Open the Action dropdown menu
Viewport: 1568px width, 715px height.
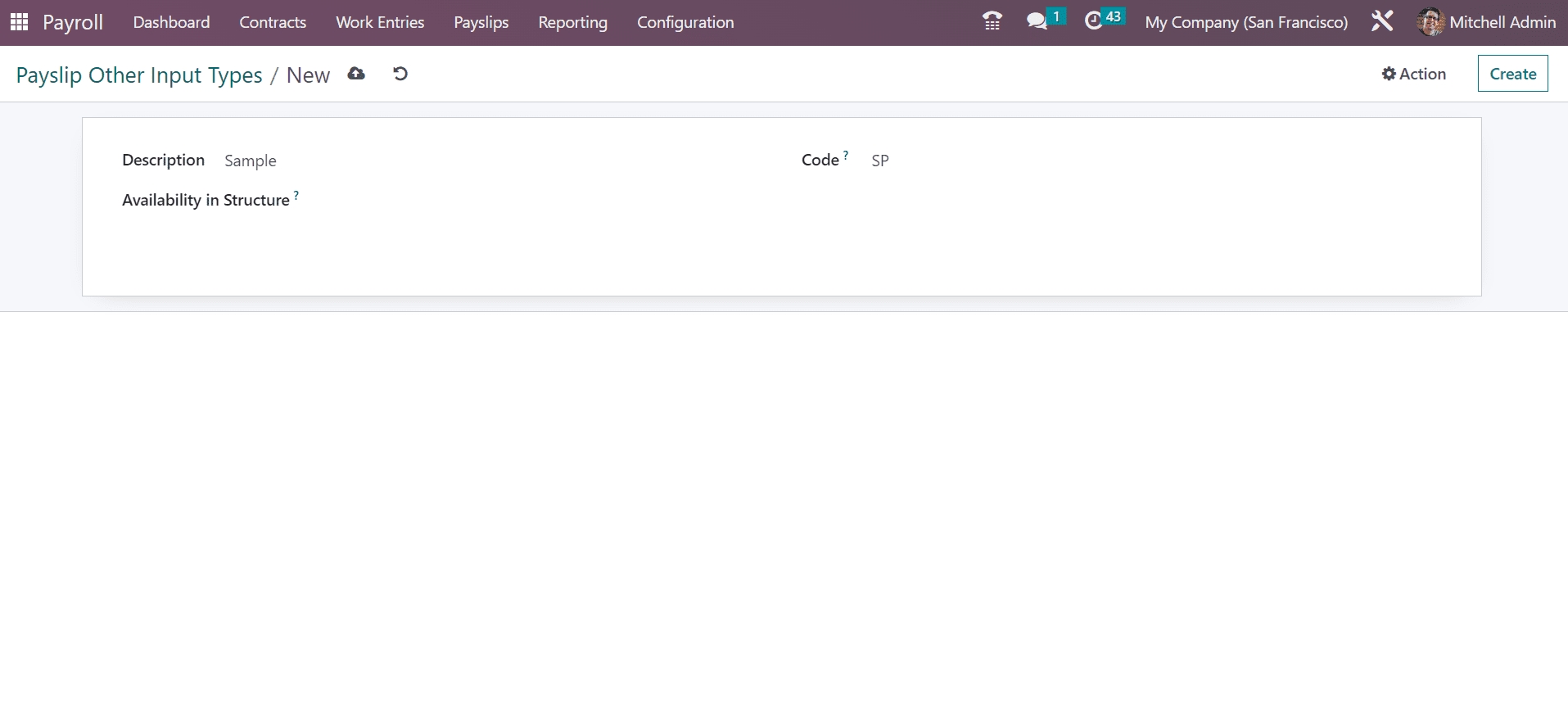click(1414, 74)
